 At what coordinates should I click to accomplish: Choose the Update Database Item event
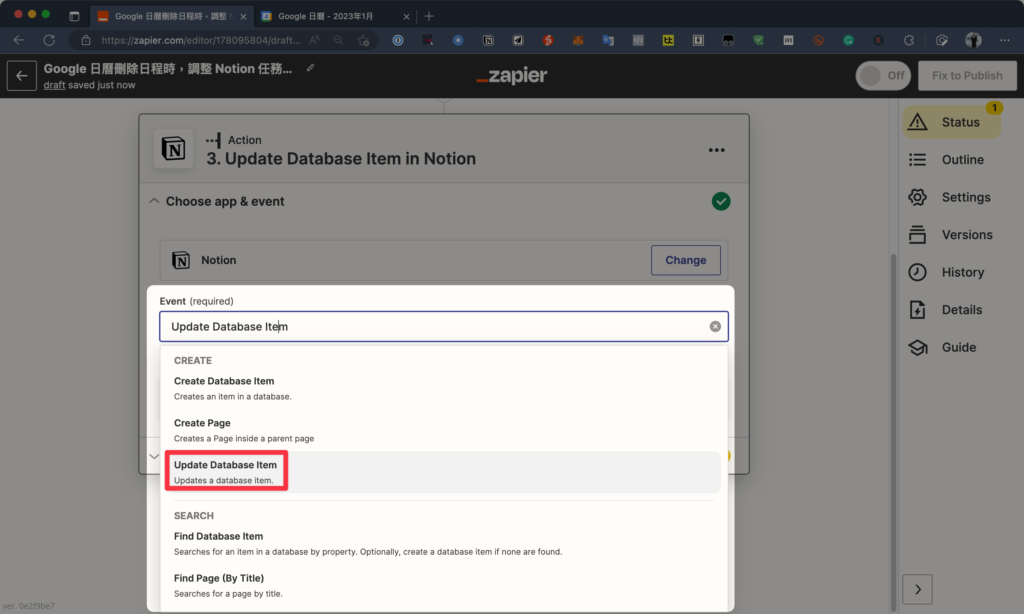(x=443, y=472)
